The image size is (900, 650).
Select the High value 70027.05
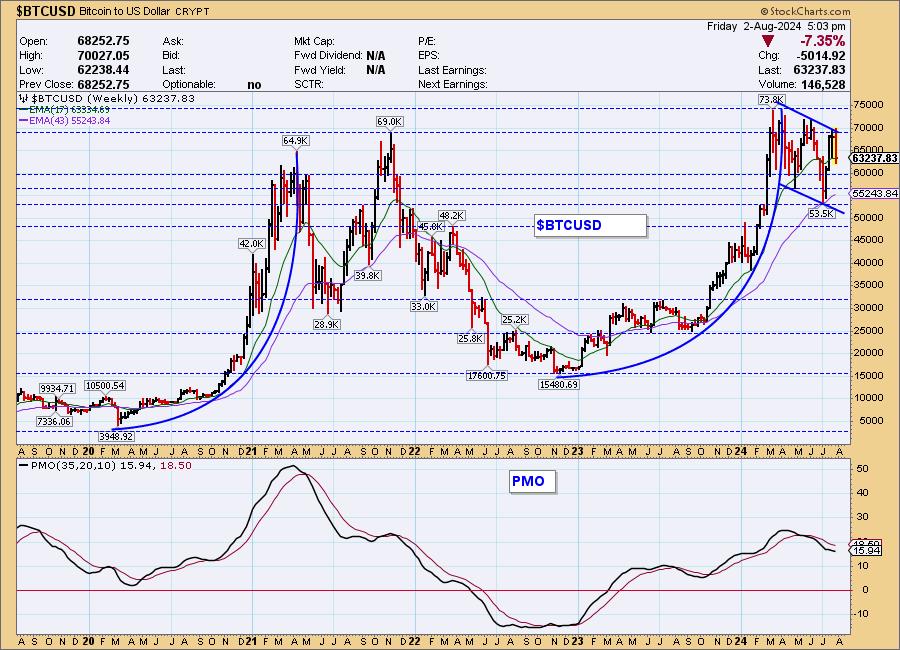pyautogui.click(x=103, y=55)
